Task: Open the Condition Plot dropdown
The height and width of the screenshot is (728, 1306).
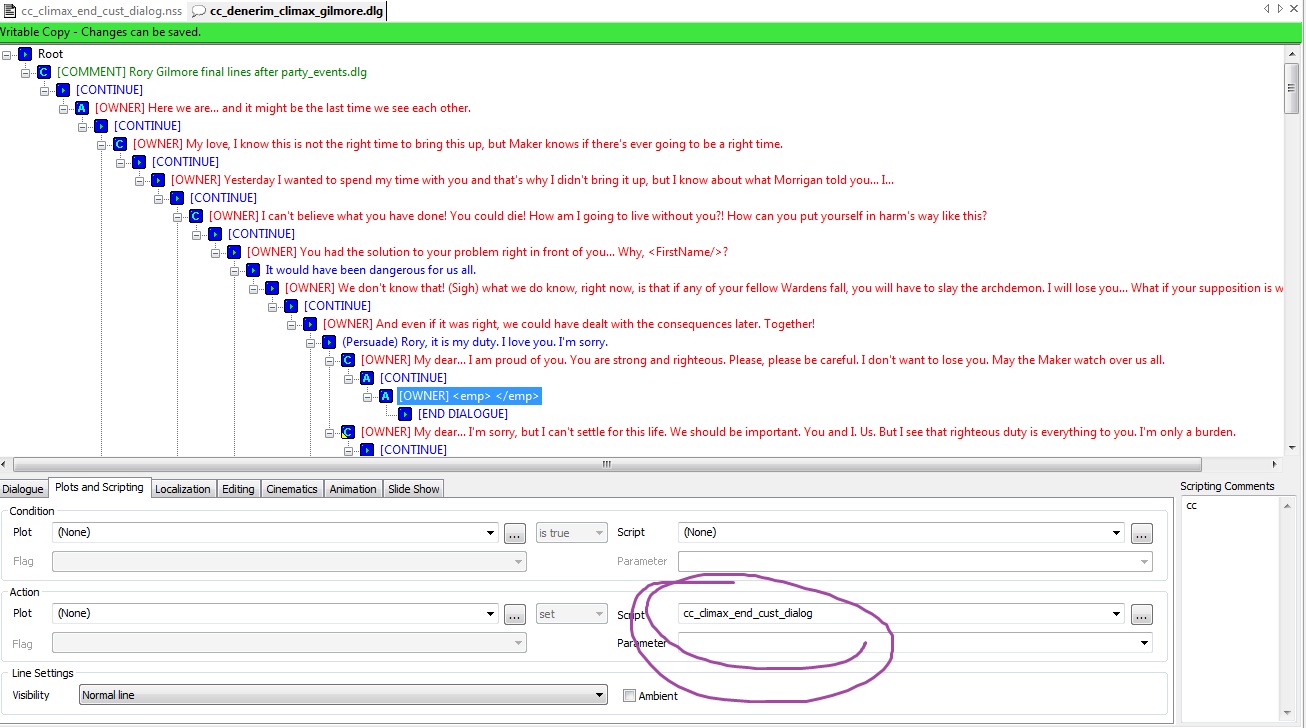Action: pyautogui.click(x=489, y=533)
